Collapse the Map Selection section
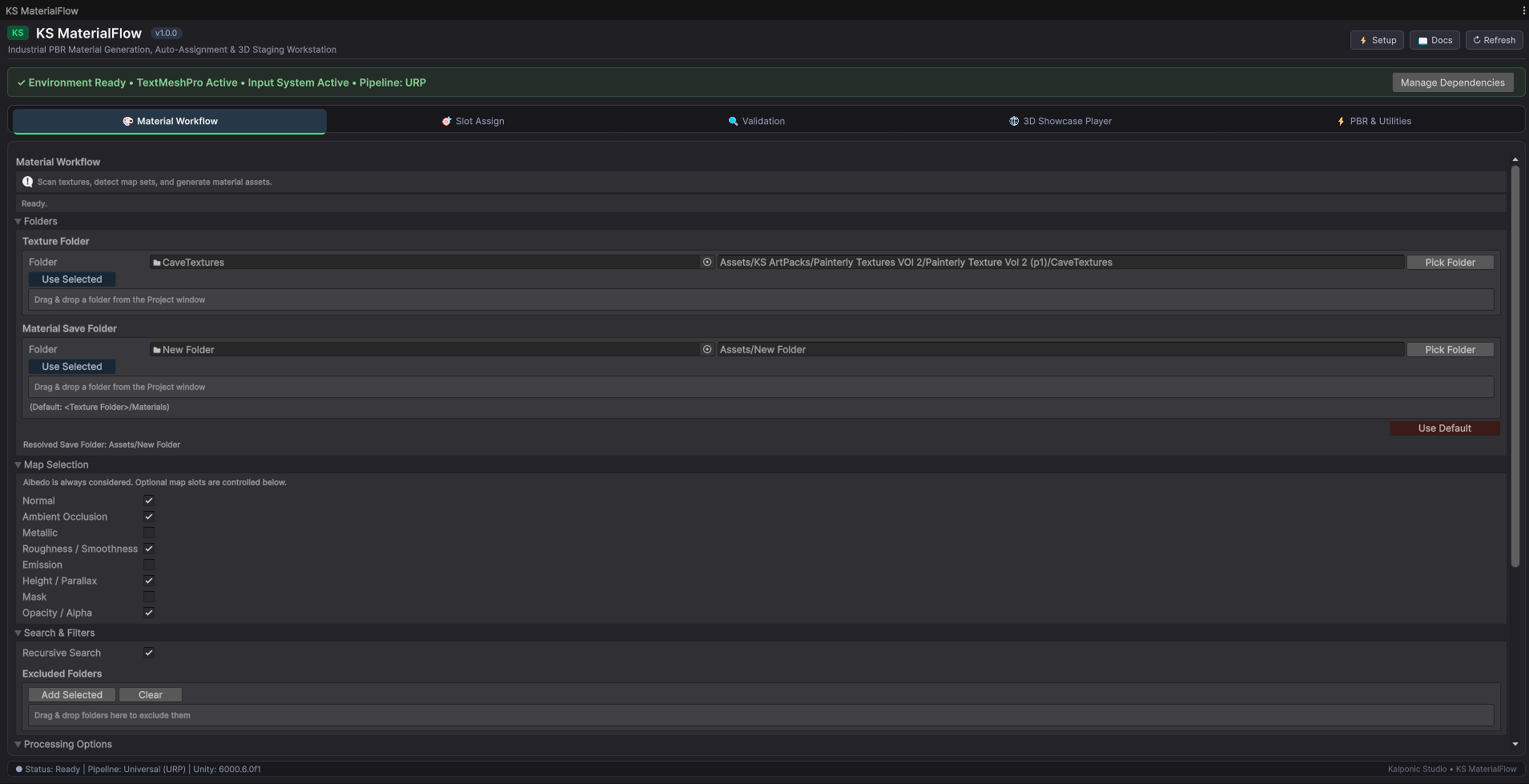 coord(18,464)
